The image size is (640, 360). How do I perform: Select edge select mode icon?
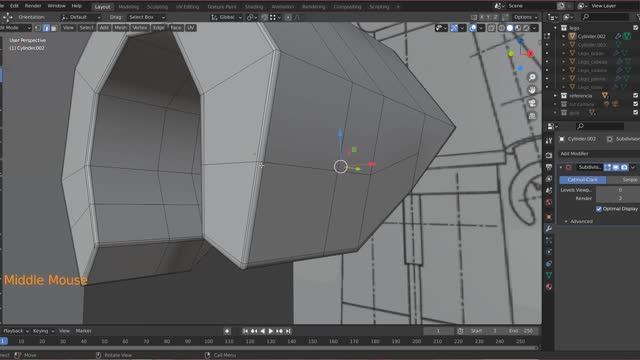point(46,28)
